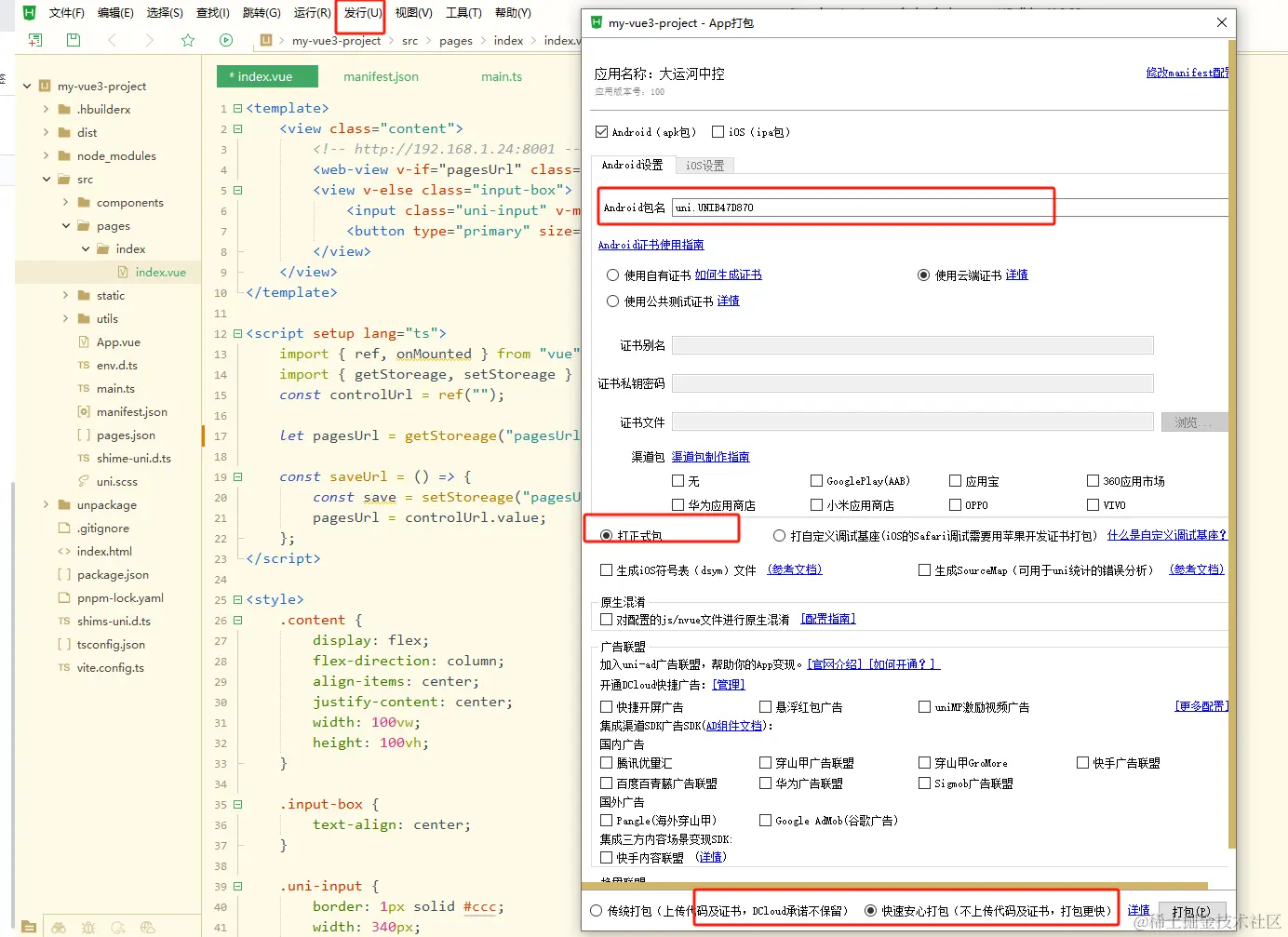Open 如何生成证书 link
The image size is (1288, 937).
coord(728,275)
